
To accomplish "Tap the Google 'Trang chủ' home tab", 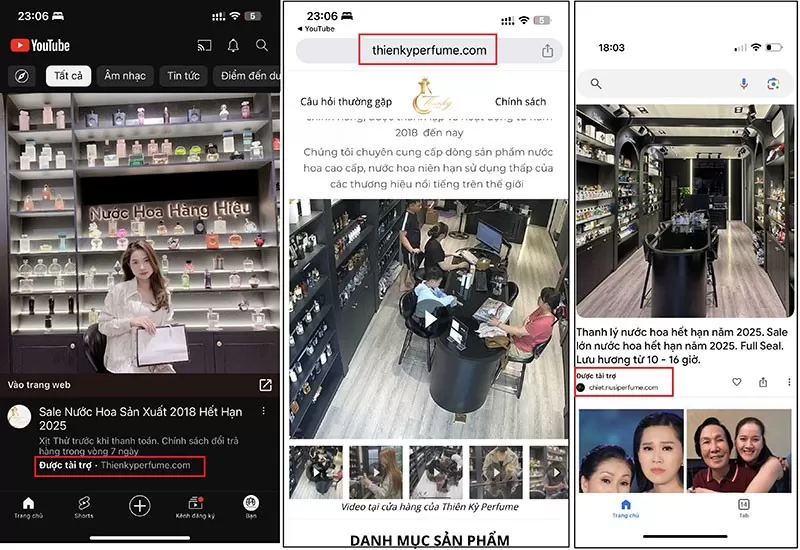I will (x=626, y=509).
